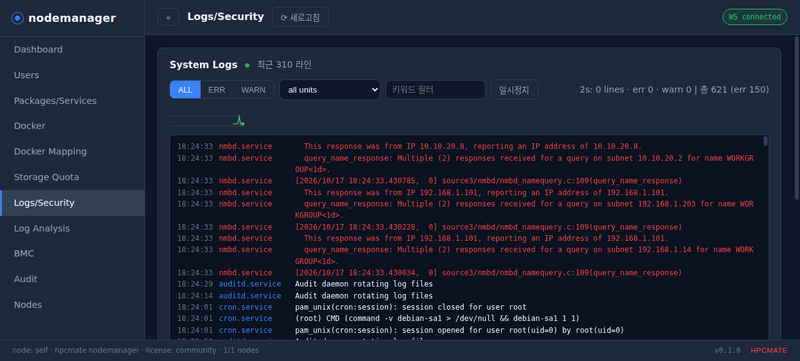
Task: Select Logs/Security in sidebar
Action: (72, 202)
